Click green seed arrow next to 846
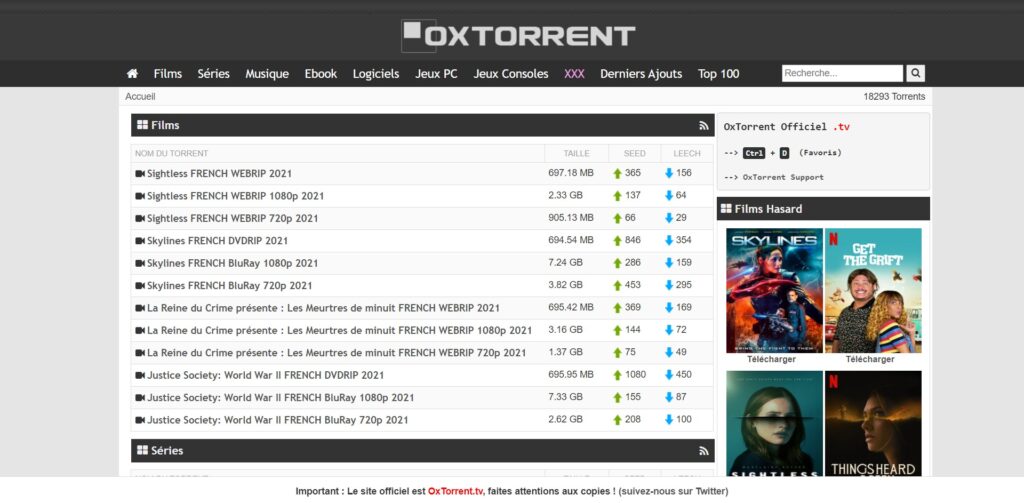 617,240
